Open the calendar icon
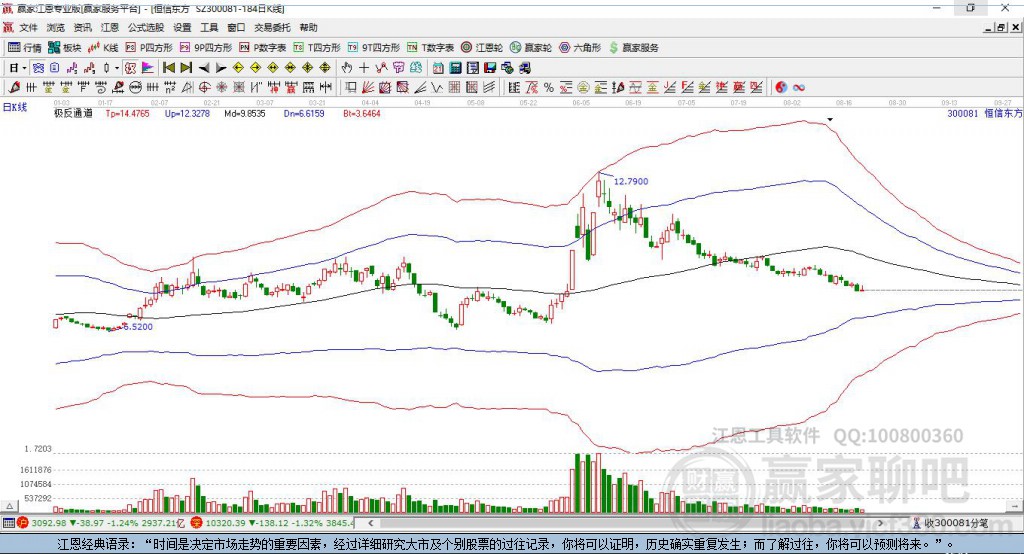The image size is (1024, 554). [x=438, y=68]
